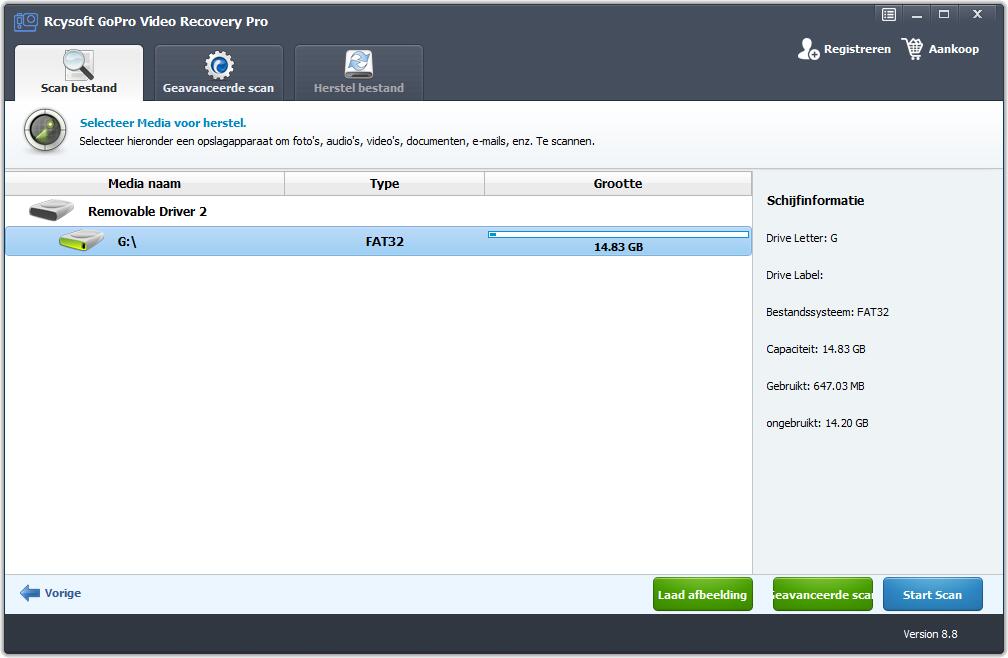This screenshot has height=658, width=1008.
Task: Click the 14.83 GB usage bar
Action: tap(618, 235)
